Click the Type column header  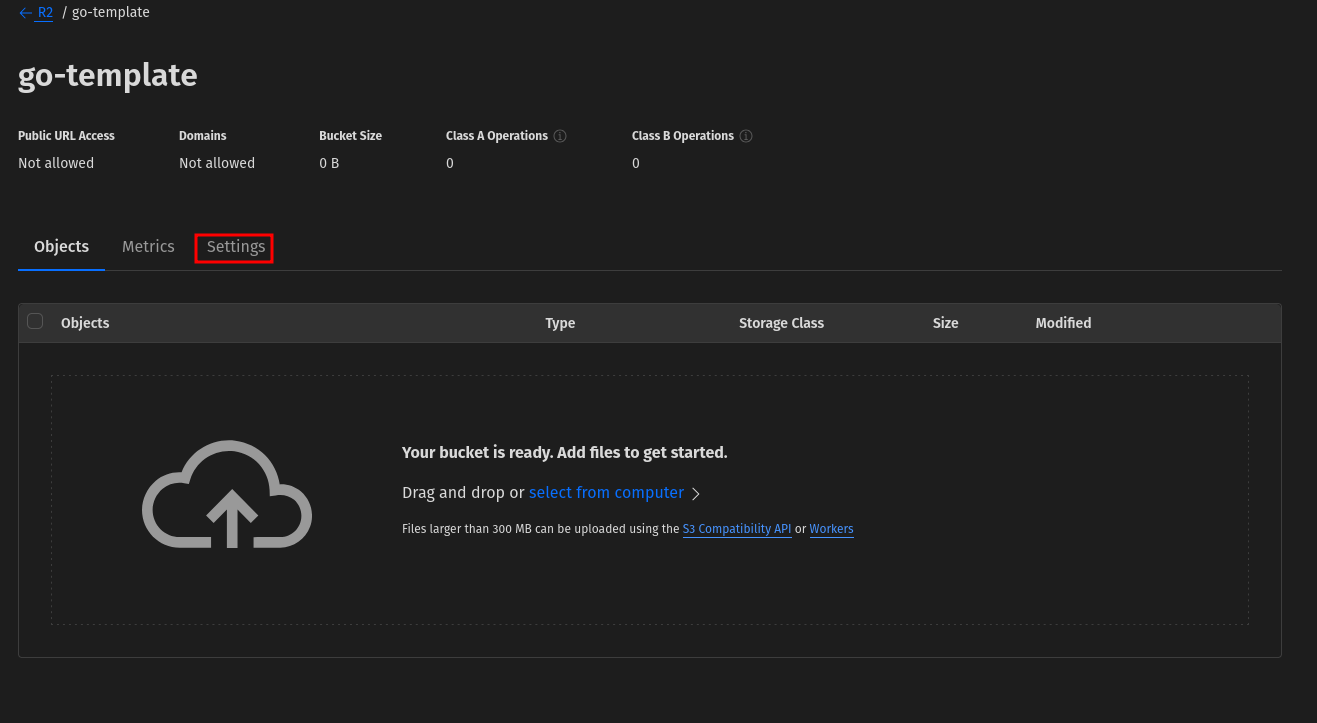tap(560, 323)
